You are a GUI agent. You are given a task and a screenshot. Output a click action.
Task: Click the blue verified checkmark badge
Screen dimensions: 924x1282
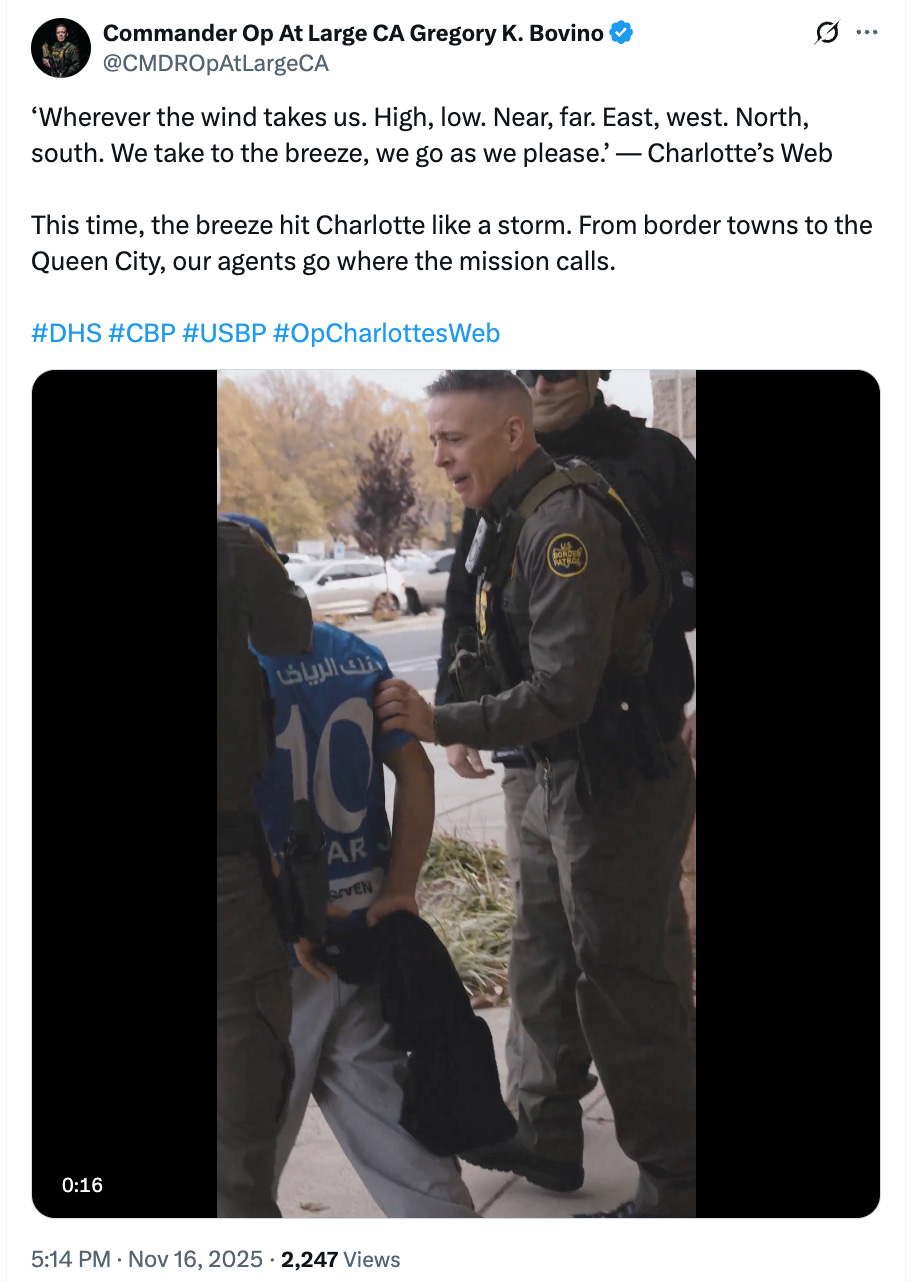[x=622, y=33]
